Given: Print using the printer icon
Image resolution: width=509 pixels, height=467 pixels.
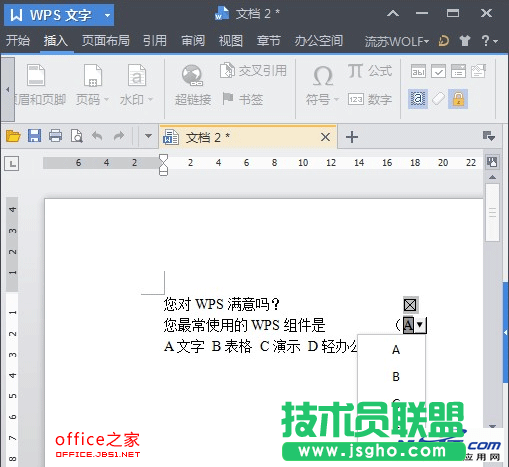Looking at the screenshot, I should [55, 136].
